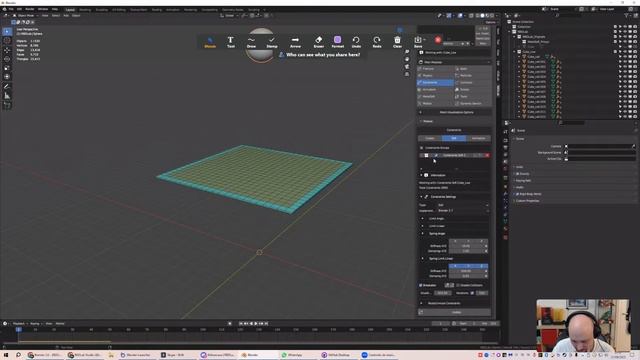
Task: Clear all annotations with the trash icon
Action: 397,42
